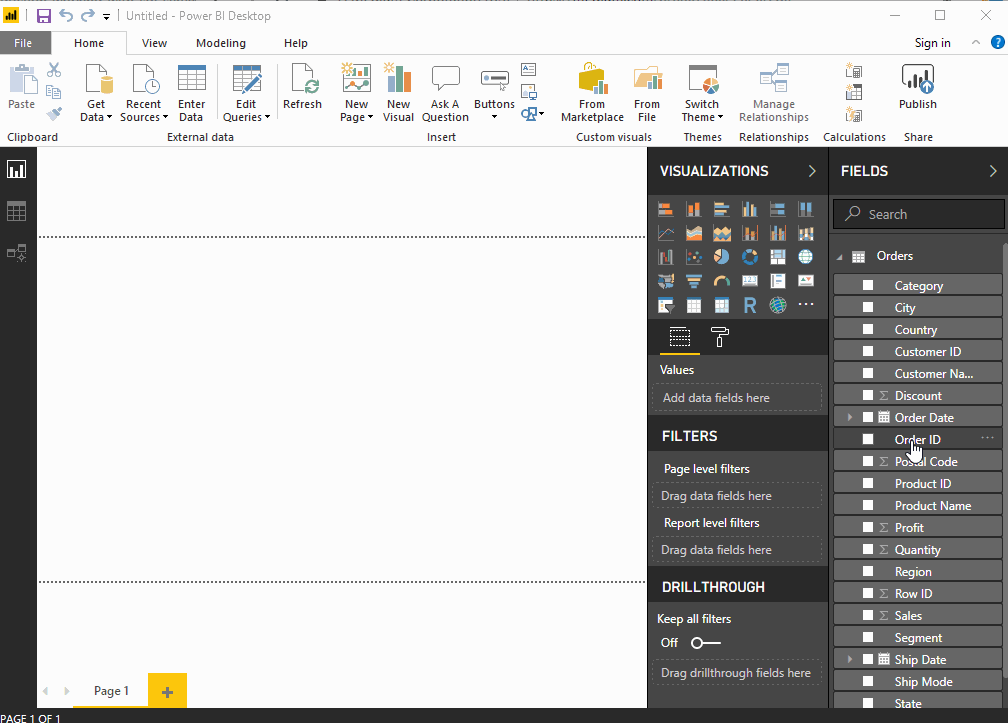
Task: Select the R script visual
Action: pos(750,305)
